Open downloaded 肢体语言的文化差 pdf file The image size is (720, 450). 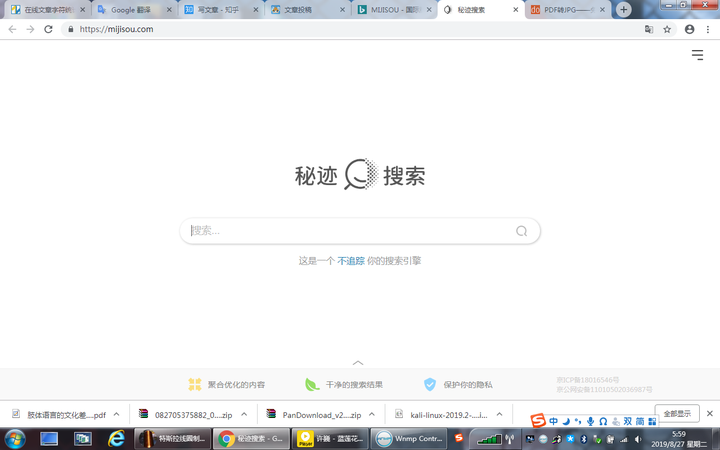(59, 415)
